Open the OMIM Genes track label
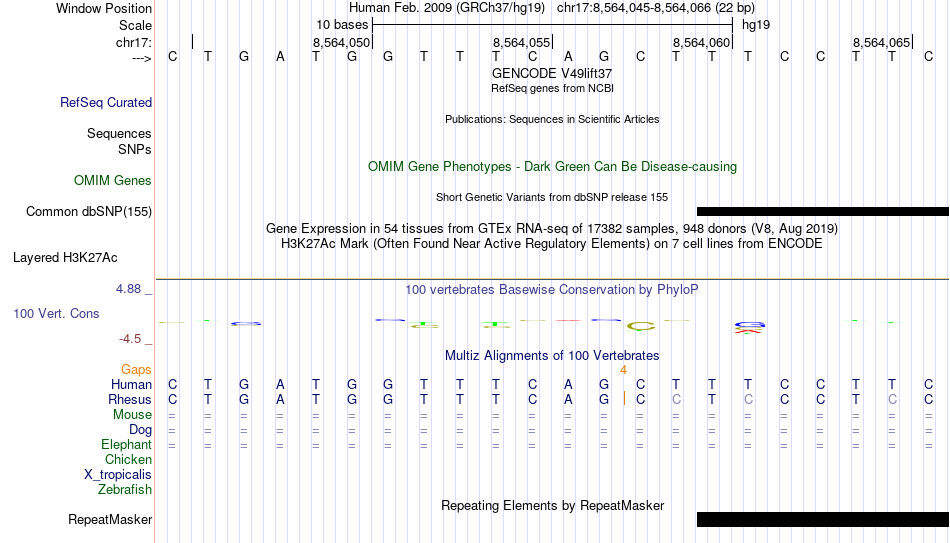The height and width of the screenshot is (543, 950). pyautogui.click(x=113, y=181)
